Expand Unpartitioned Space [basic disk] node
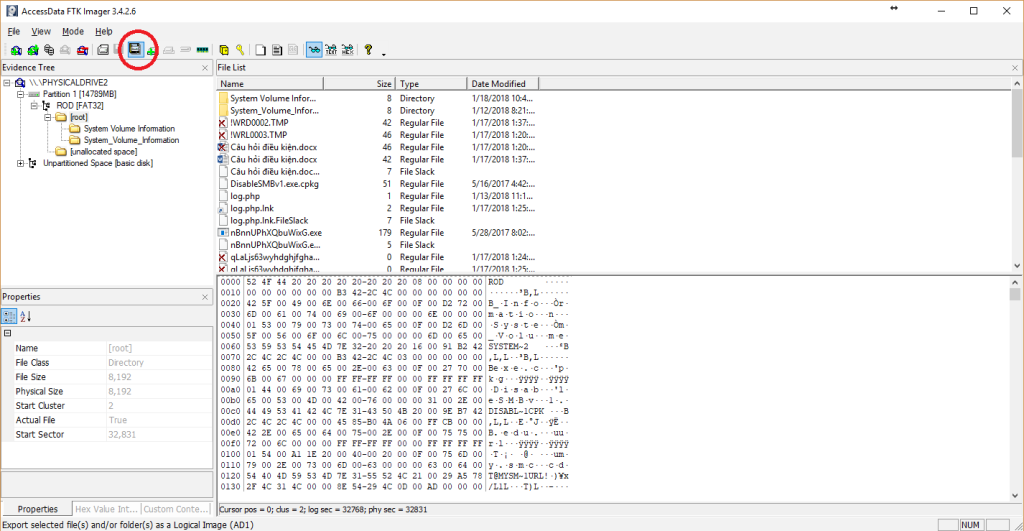 [x=20, y=163]
